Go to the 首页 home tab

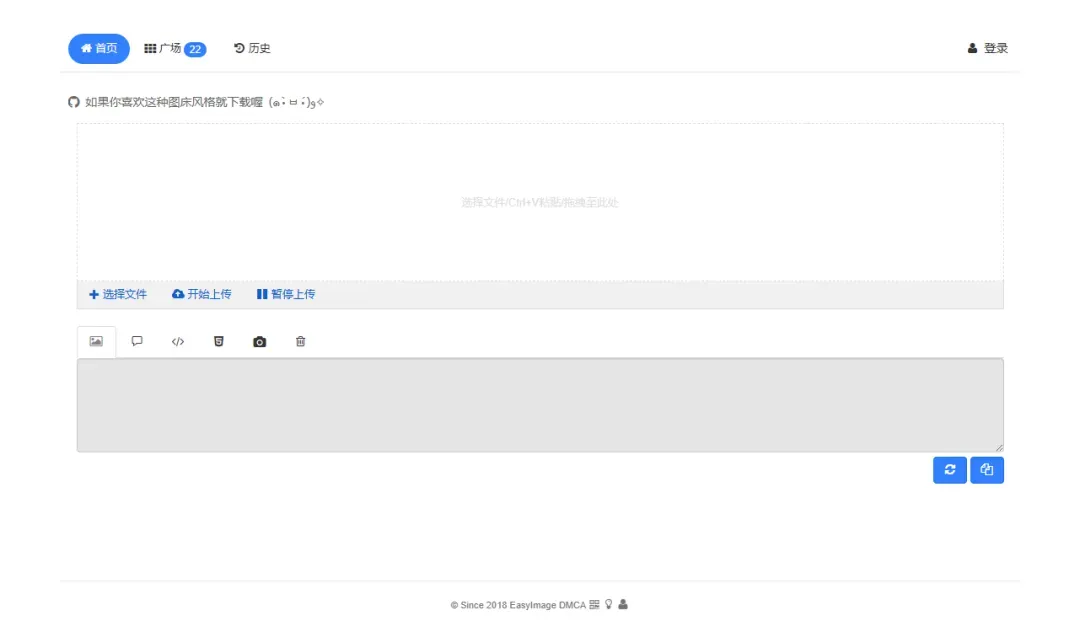coord(99,48)
